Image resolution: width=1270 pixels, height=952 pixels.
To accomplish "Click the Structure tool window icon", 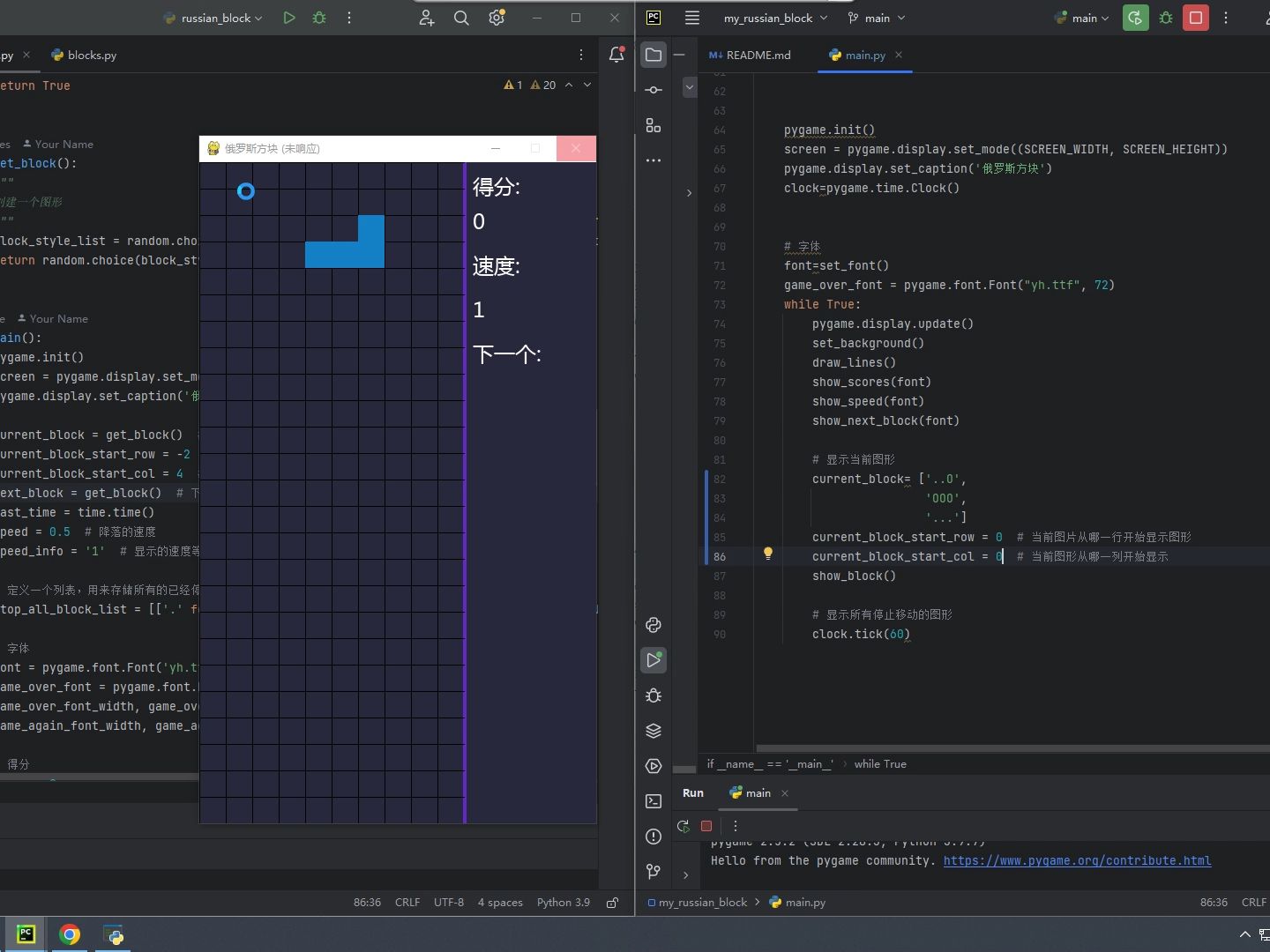I will click(654, 126).
